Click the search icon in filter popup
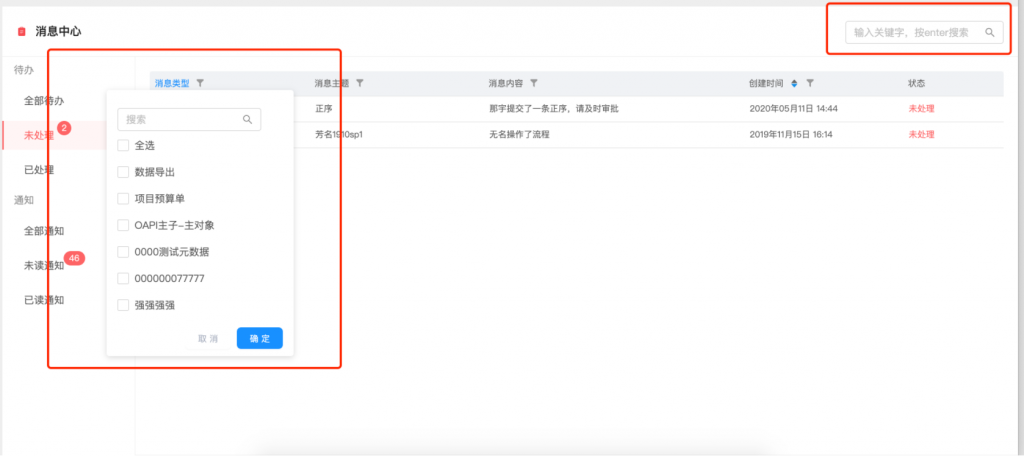 [x=247, y=120]
